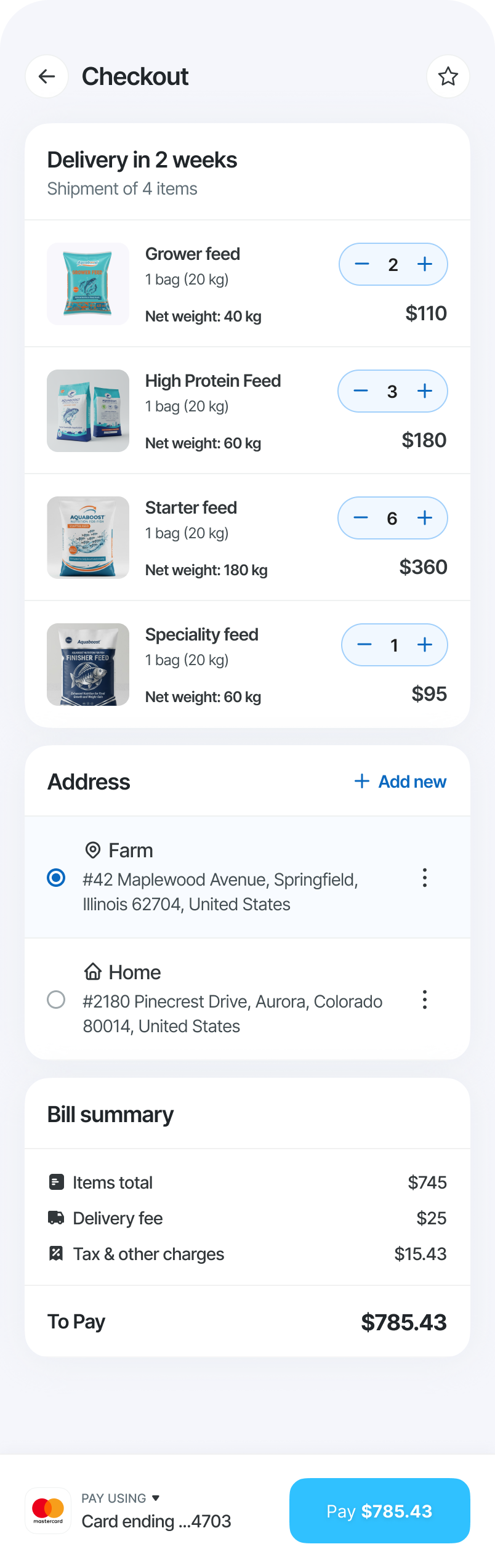The height and width of the screenshot is (1568, 495).
Task: Open options menu beside Maplewood Avenue address
Action: pos(425,878)
